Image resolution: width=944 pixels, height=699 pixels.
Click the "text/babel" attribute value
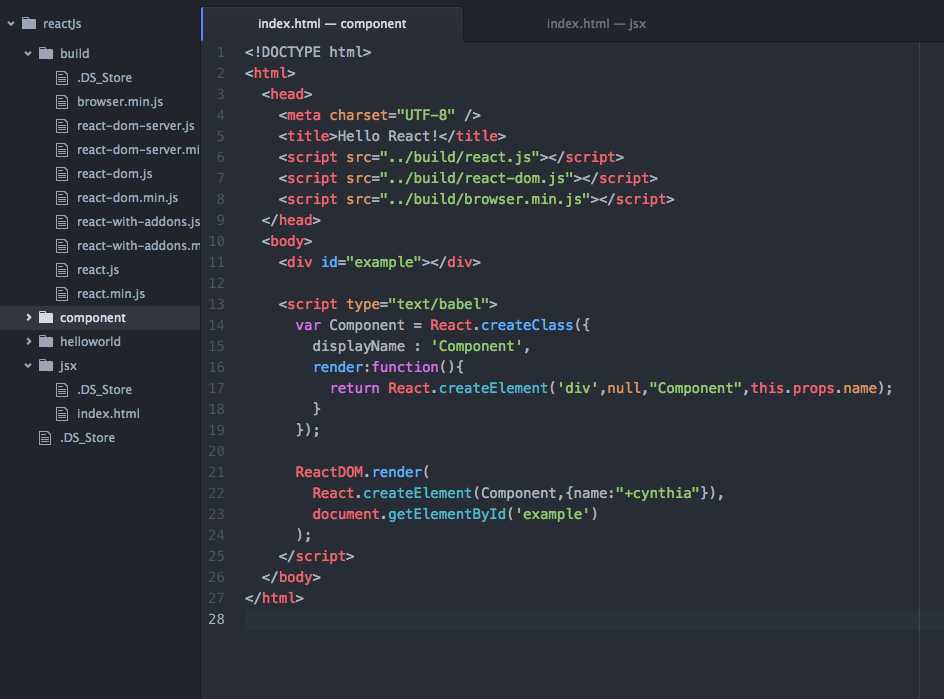[438, 304]
